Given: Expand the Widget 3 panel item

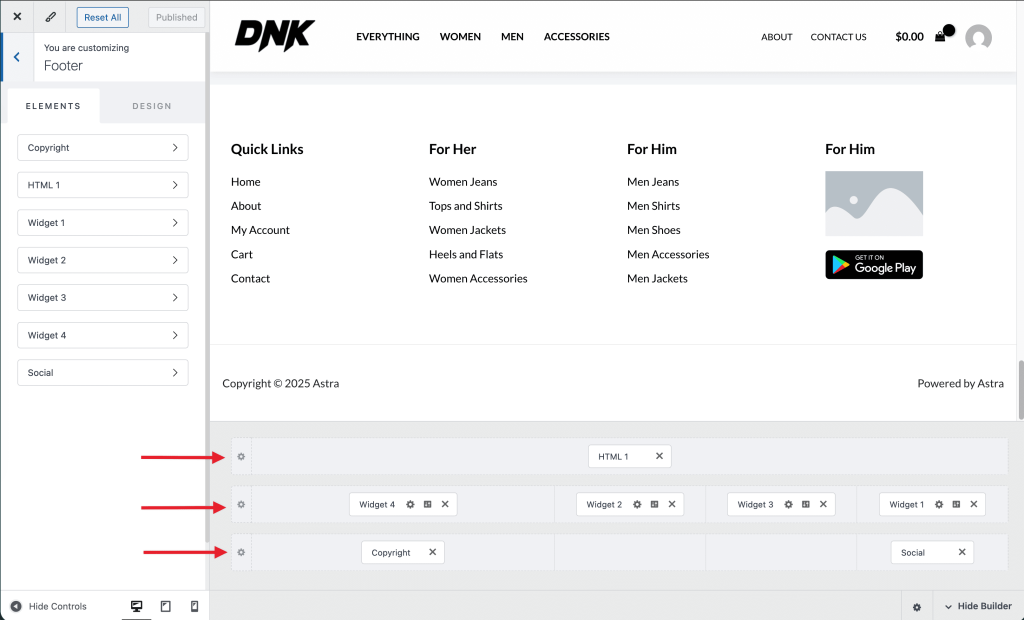Looking at the screenshot, I should tap(102, 298).
